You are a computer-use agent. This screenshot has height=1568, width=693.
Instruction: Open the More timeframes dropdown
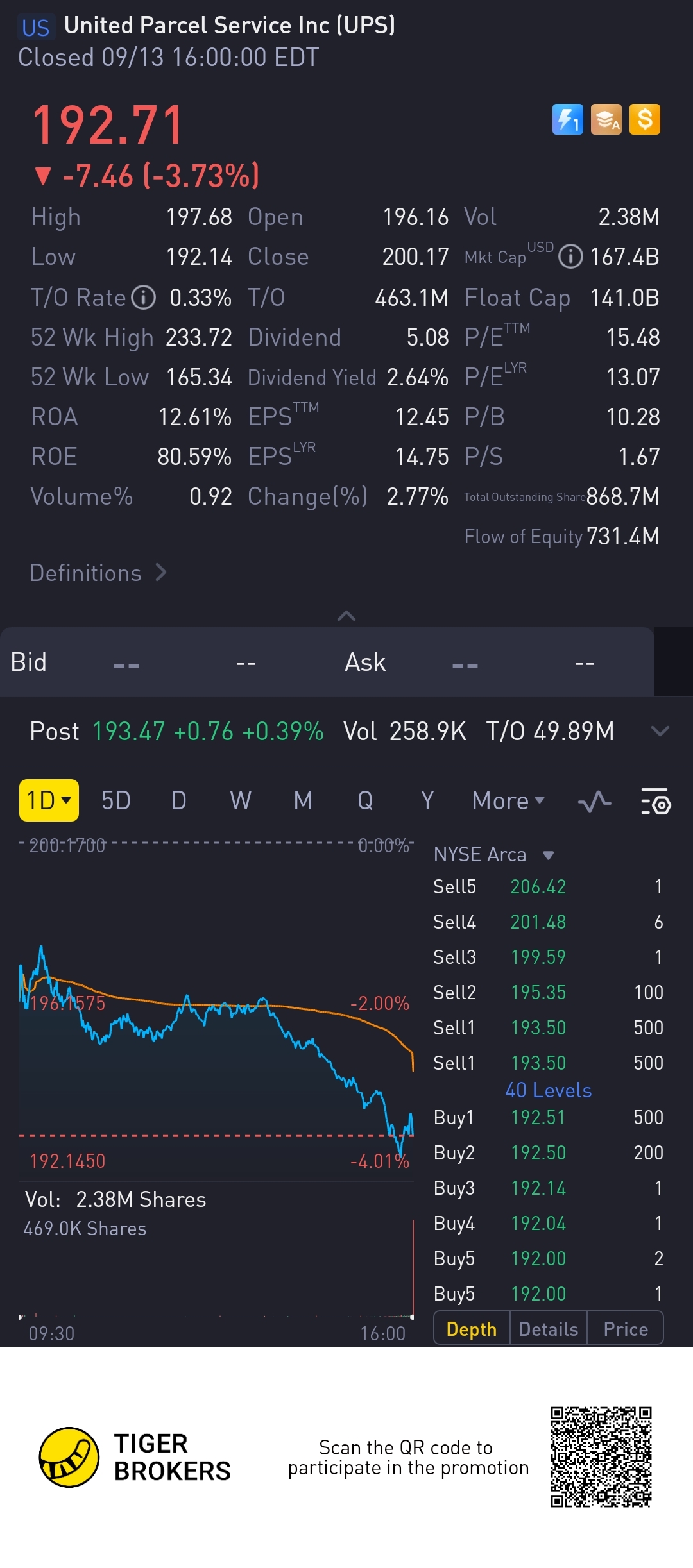[508, 801]
